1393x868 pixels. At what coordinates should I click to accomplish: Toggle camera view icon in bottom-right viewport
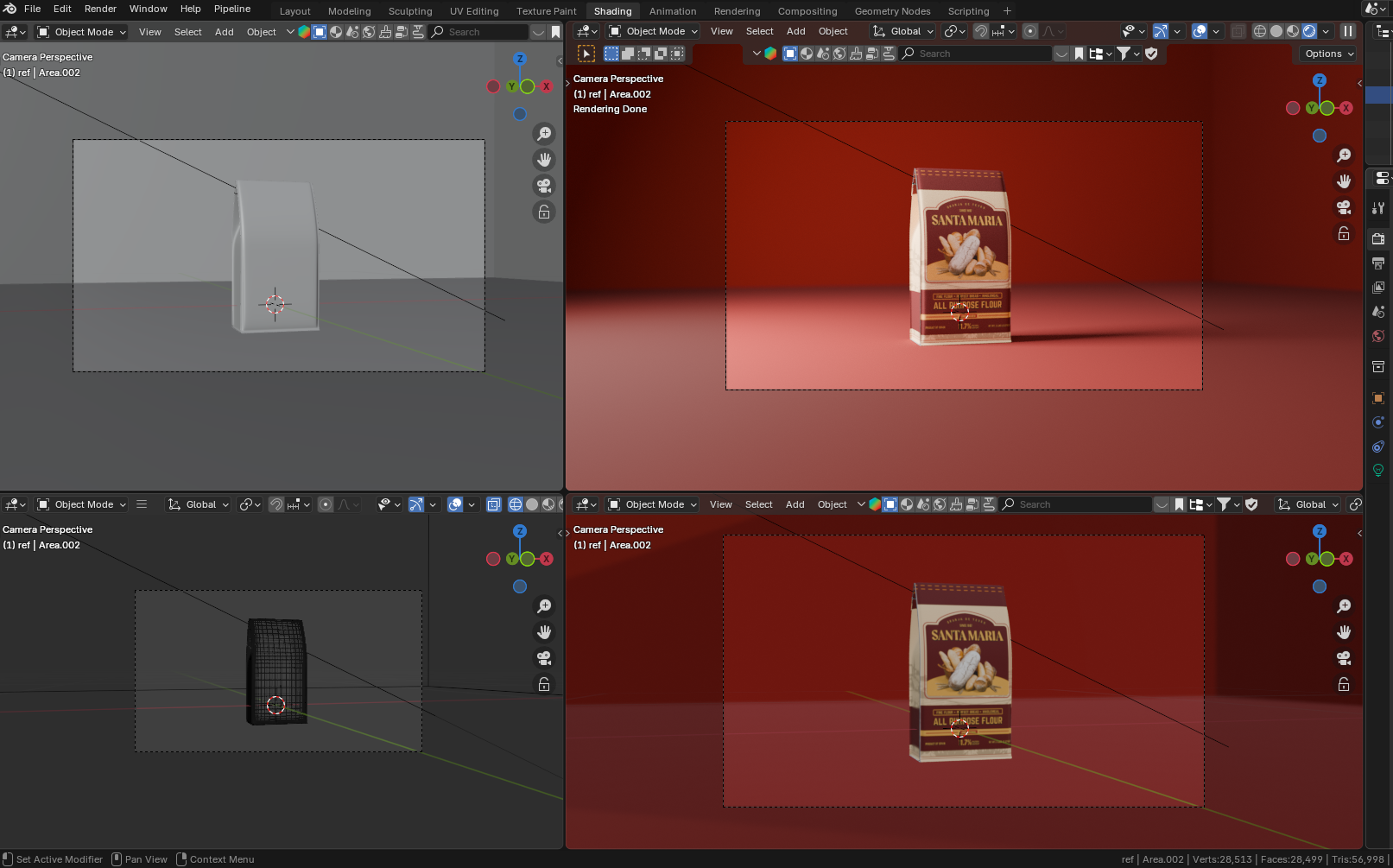coord(1344,658)
